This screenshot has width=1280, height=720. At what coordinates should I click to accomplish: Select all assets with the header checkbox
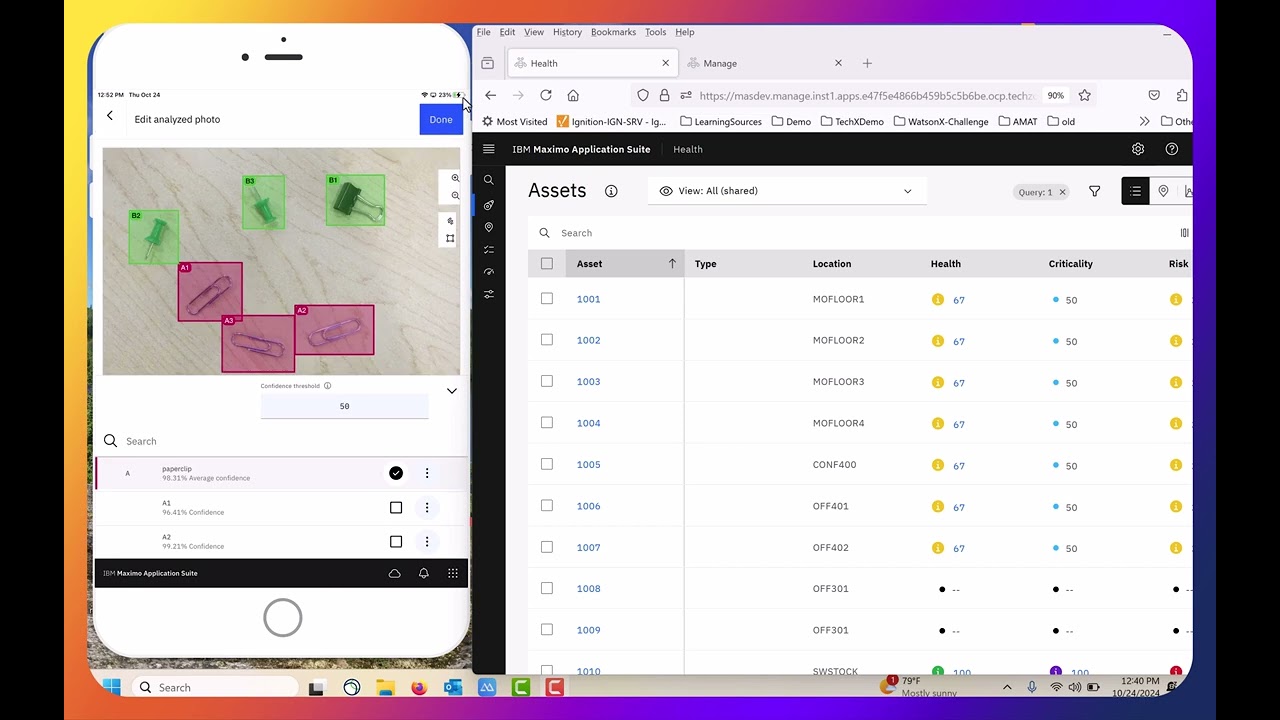(x=547, y=264)
